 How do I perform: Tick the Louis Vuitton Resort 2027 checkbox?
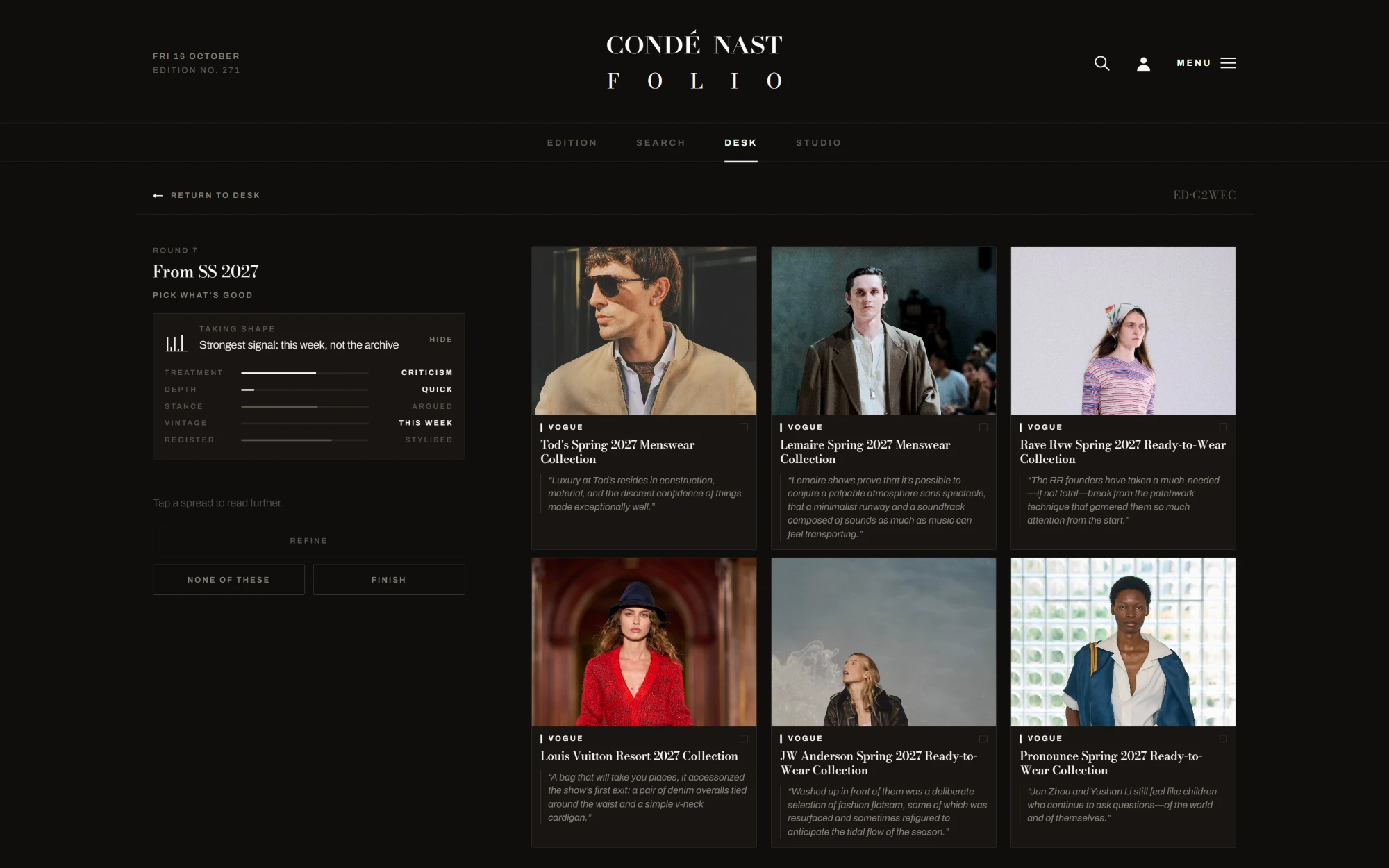point(744,739)
